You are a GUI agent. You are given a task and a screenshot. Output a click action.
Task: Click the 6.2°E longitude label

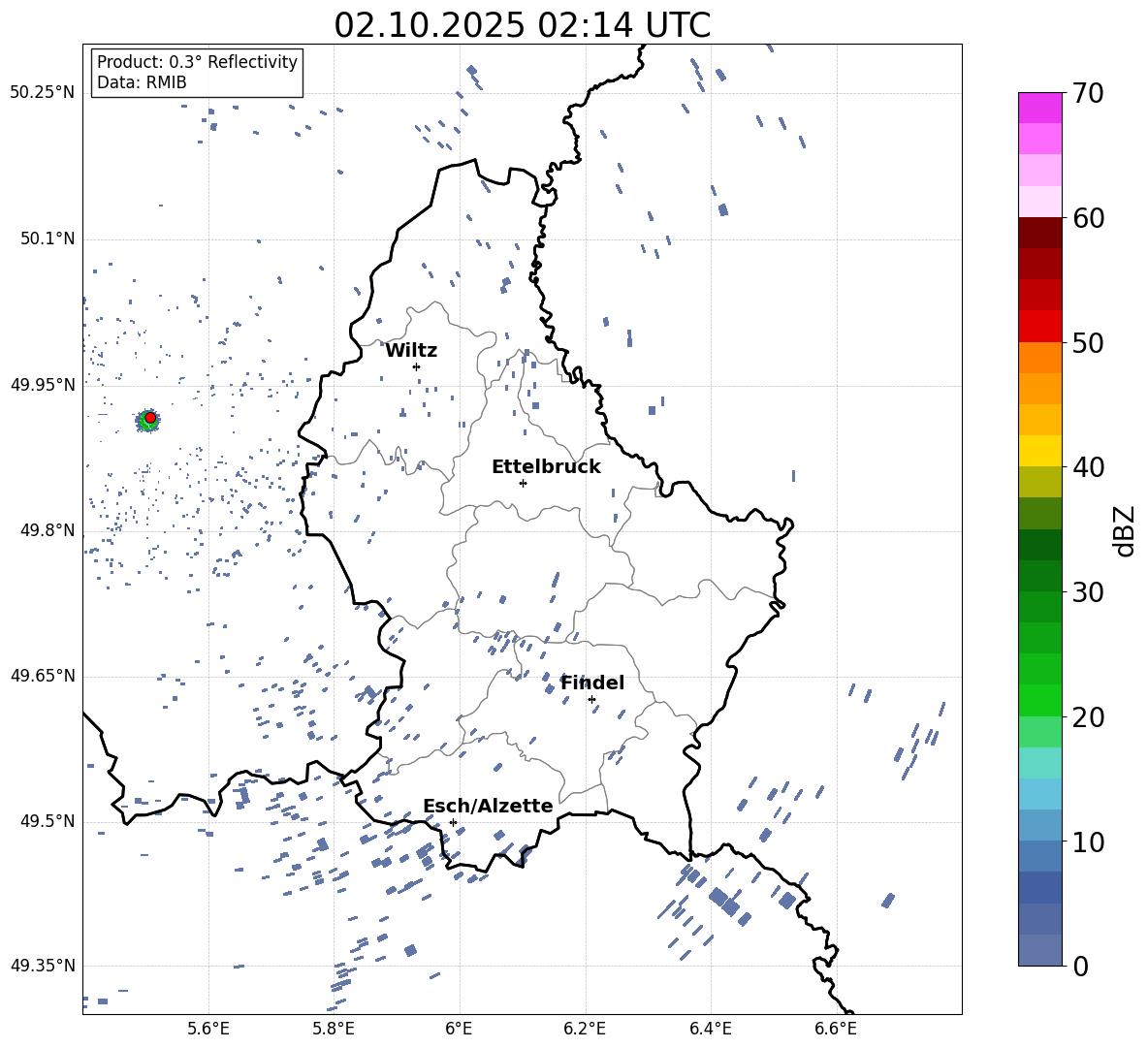[585, 1029]
